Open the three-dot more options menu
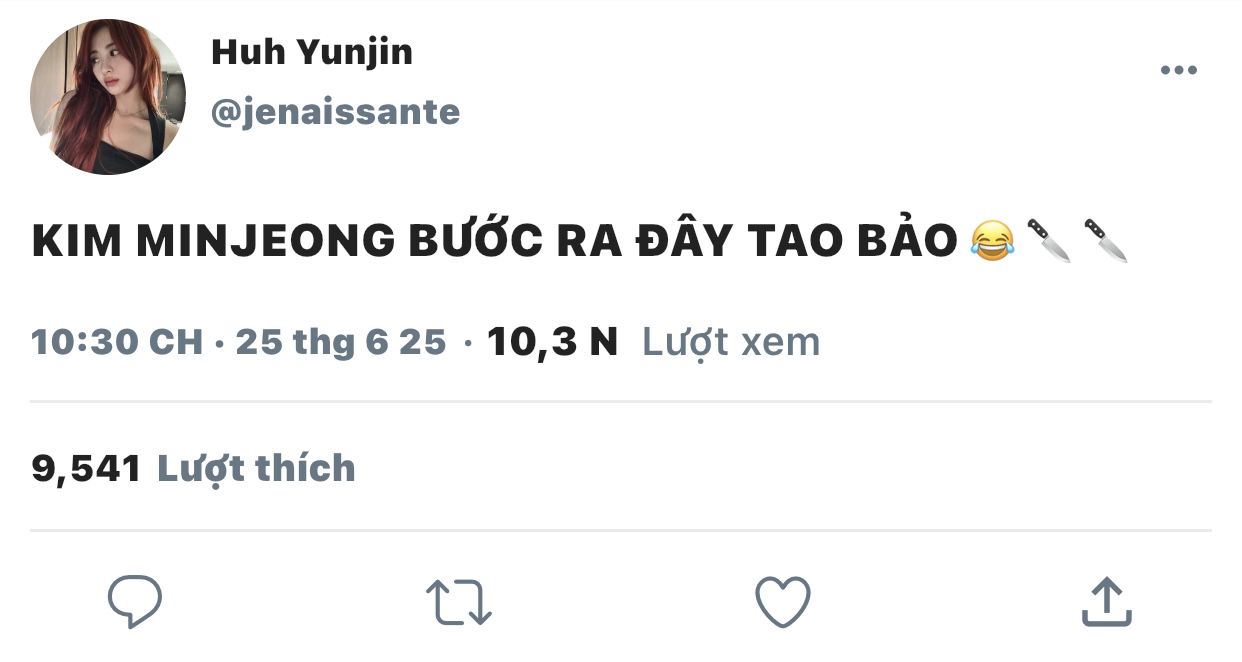 (x=1178, y=70)
